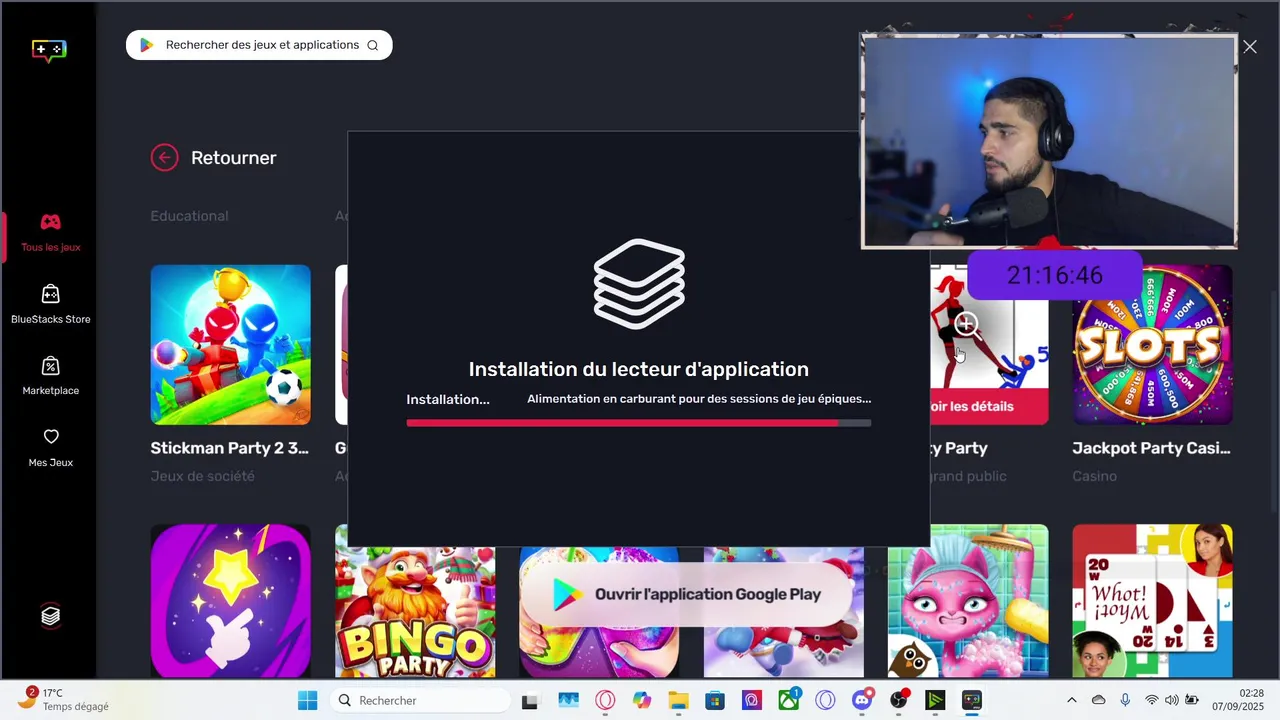1280x720 pixels.
Task: Open the Windows Start menu
Action: (x=307, y=700)
